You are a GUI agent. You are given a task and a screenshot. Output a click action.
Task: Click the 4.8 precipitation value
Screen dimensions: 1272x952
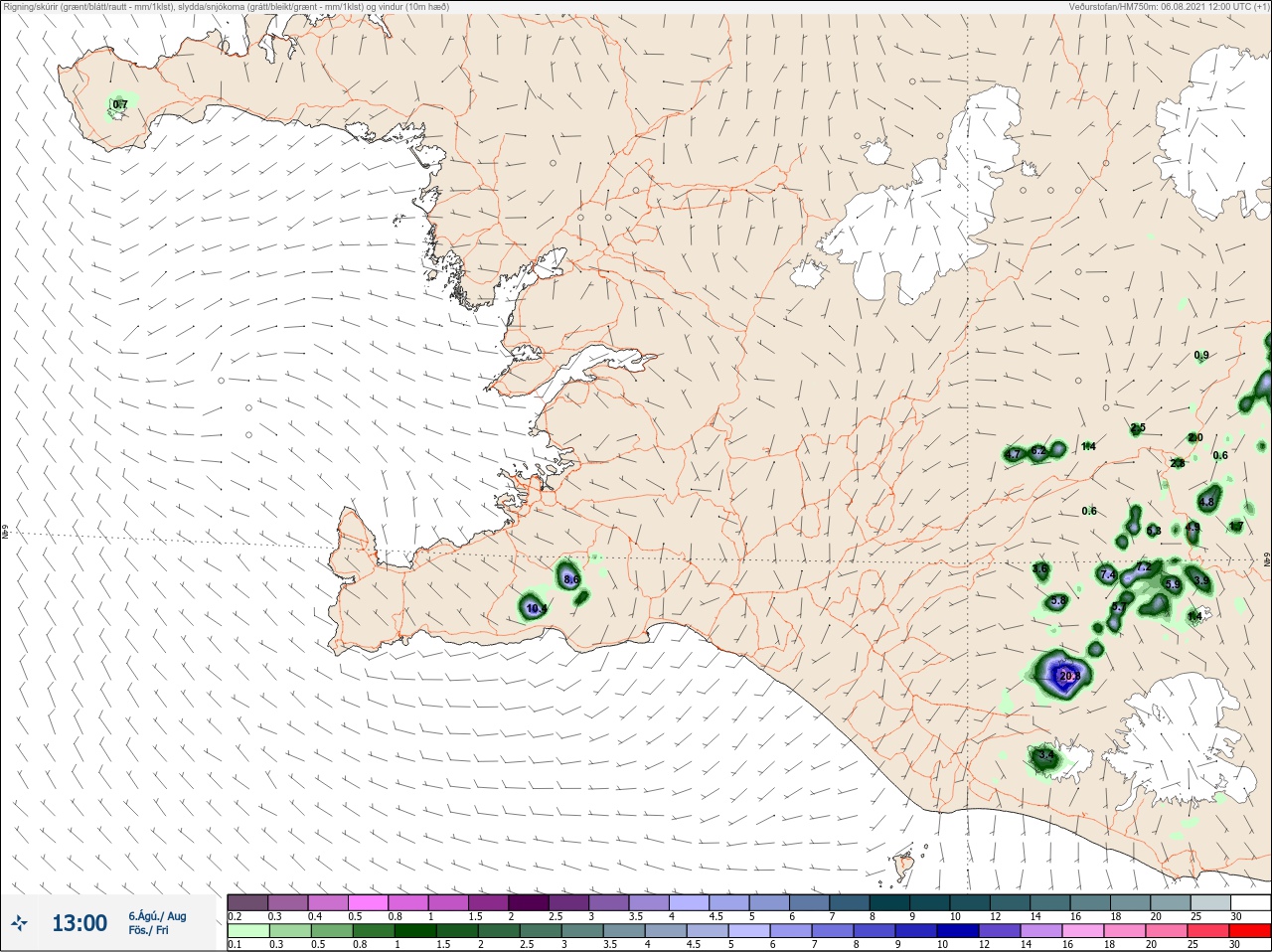pos(1207,503)
